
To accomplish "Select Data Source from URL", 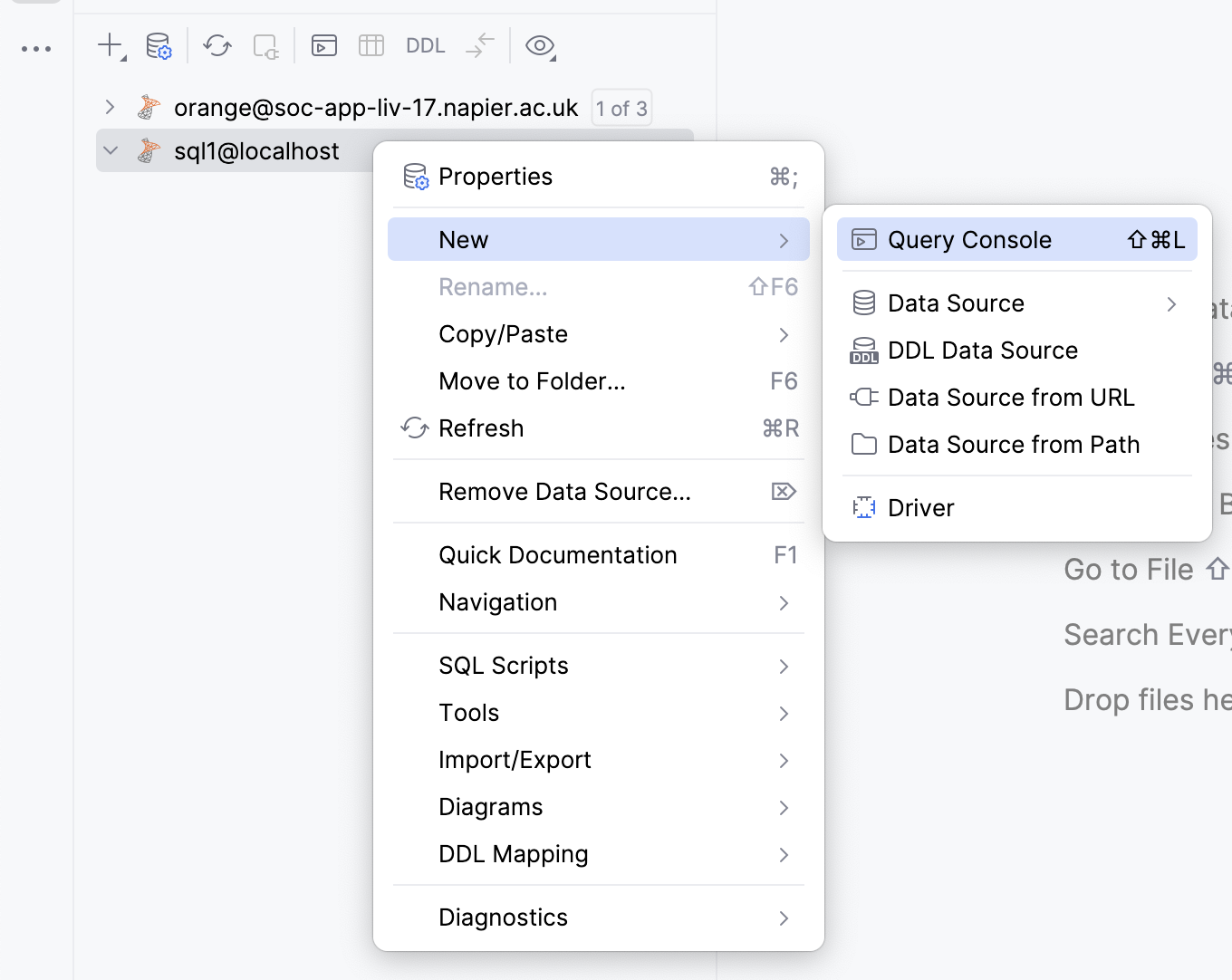I will point(1017,398).
